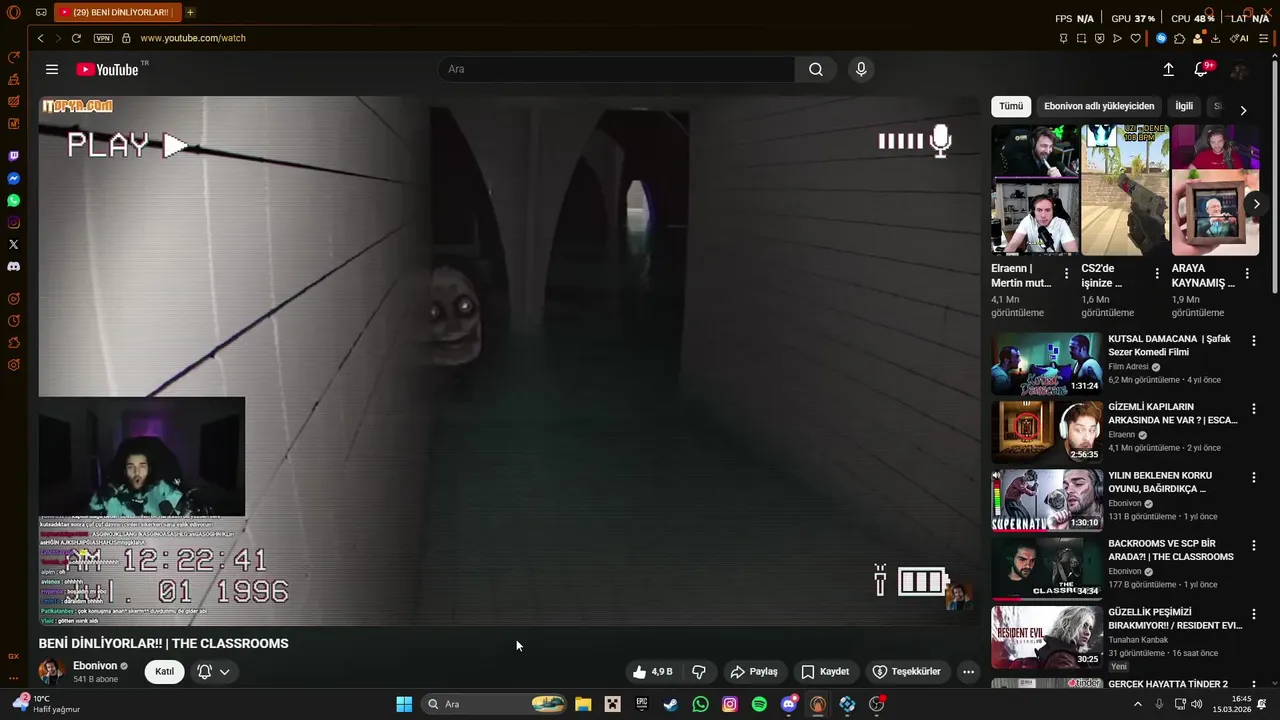Viewport: 1280px width, 720px height.
Task: Open the YouTube account avatar menu
Action: [1240, 69]
